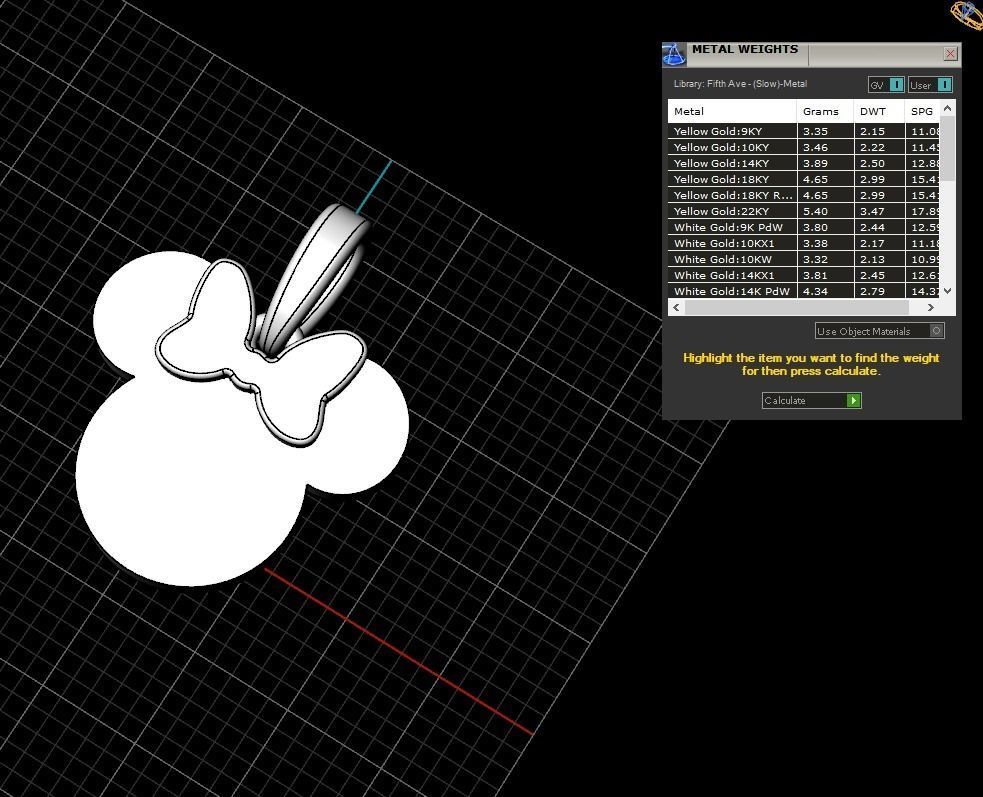Select the bow shape on the pendant
Viewport: 983px width, 797px height.
(260, 352)
